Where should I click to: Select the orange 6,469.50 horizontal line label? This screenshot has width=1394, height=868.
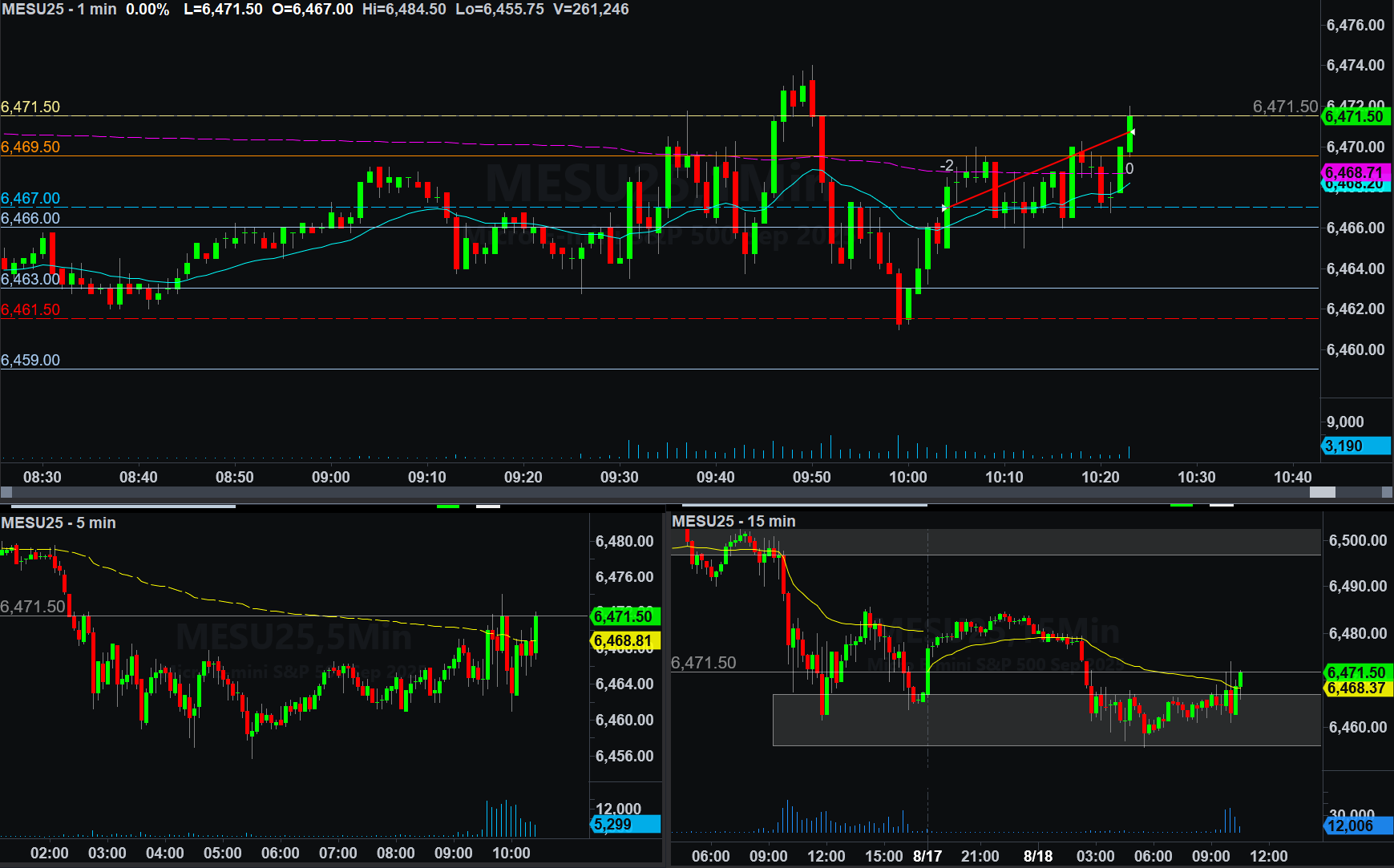(x=30, y=147)
